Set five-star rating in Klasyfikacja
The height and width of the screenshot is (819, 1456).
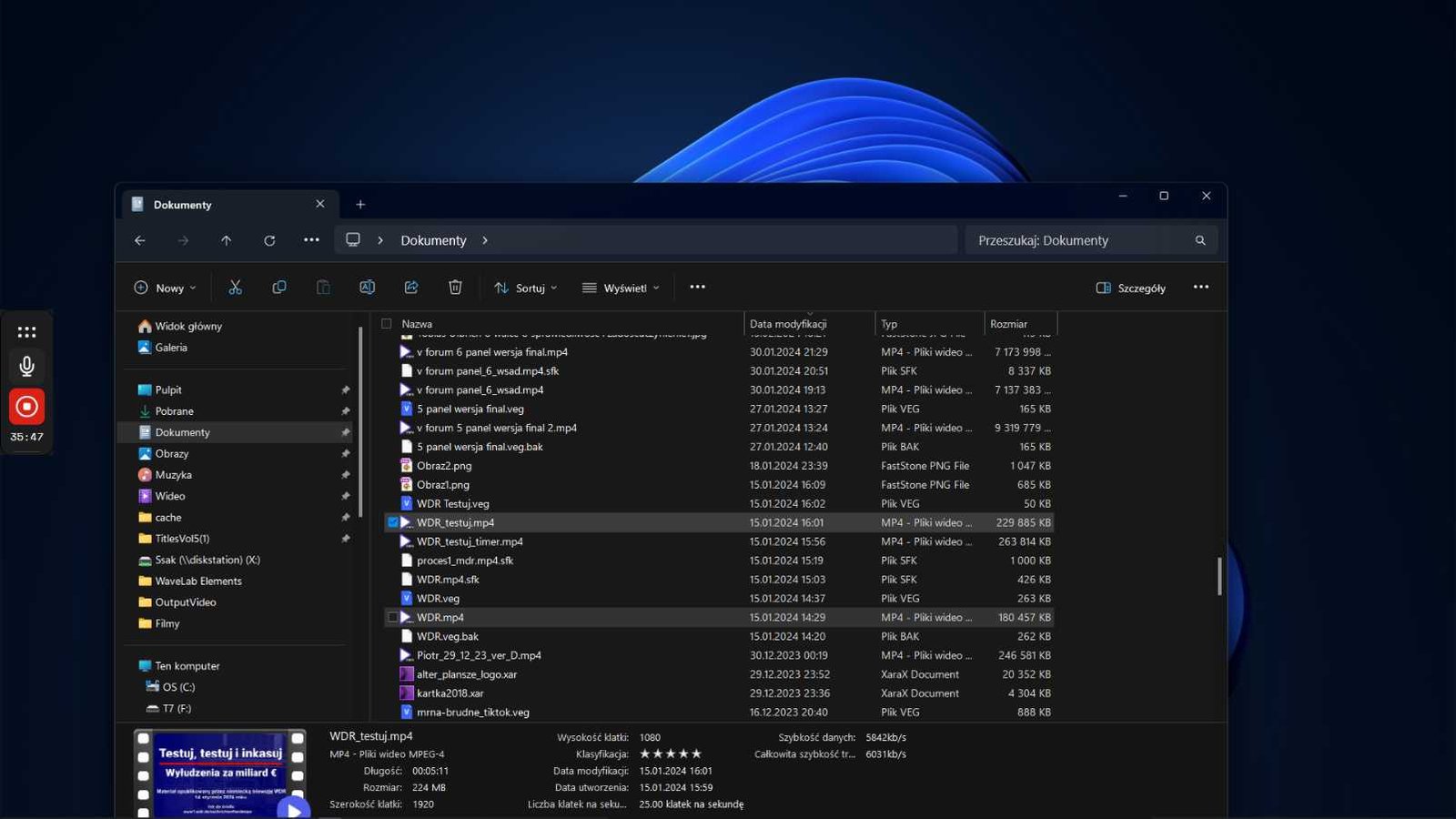696,753
